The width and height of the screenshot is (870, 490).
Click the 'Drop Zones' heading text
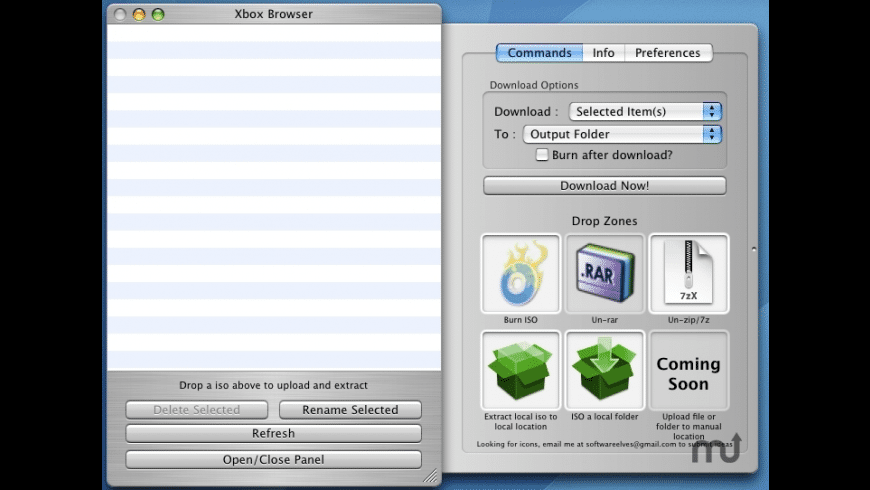604,221
